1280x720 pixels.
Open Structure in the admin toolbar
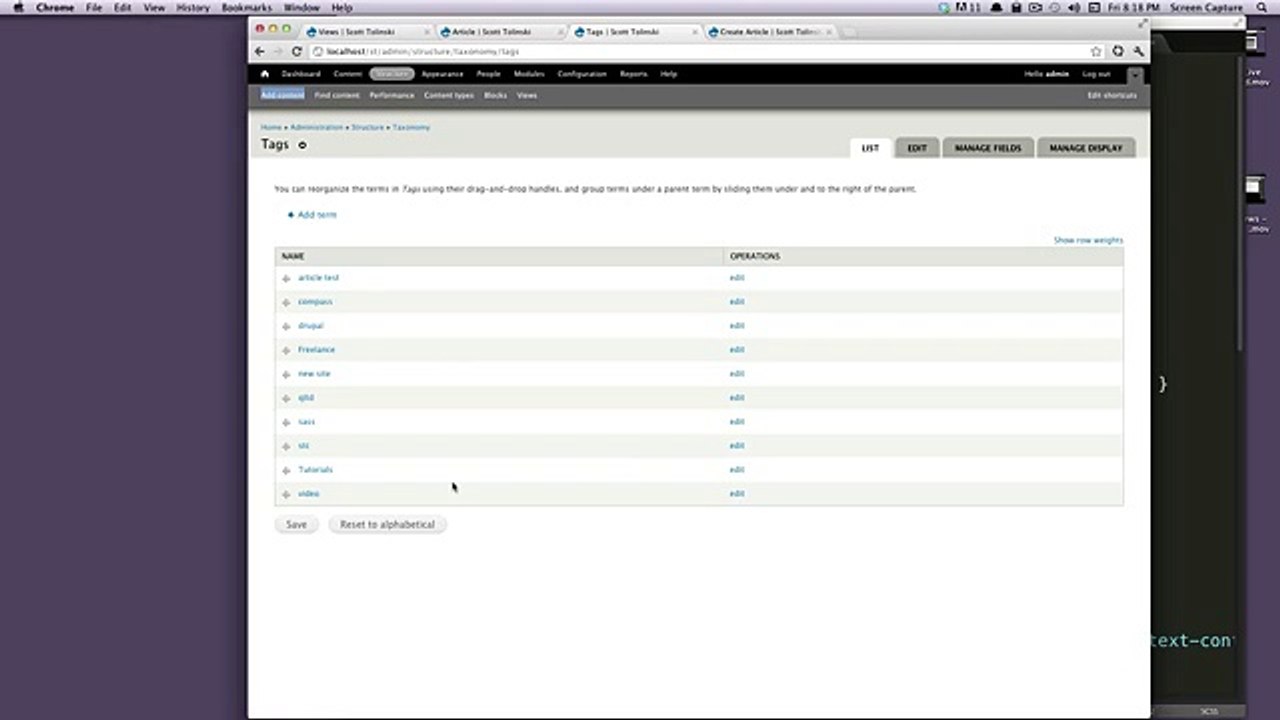391,74
